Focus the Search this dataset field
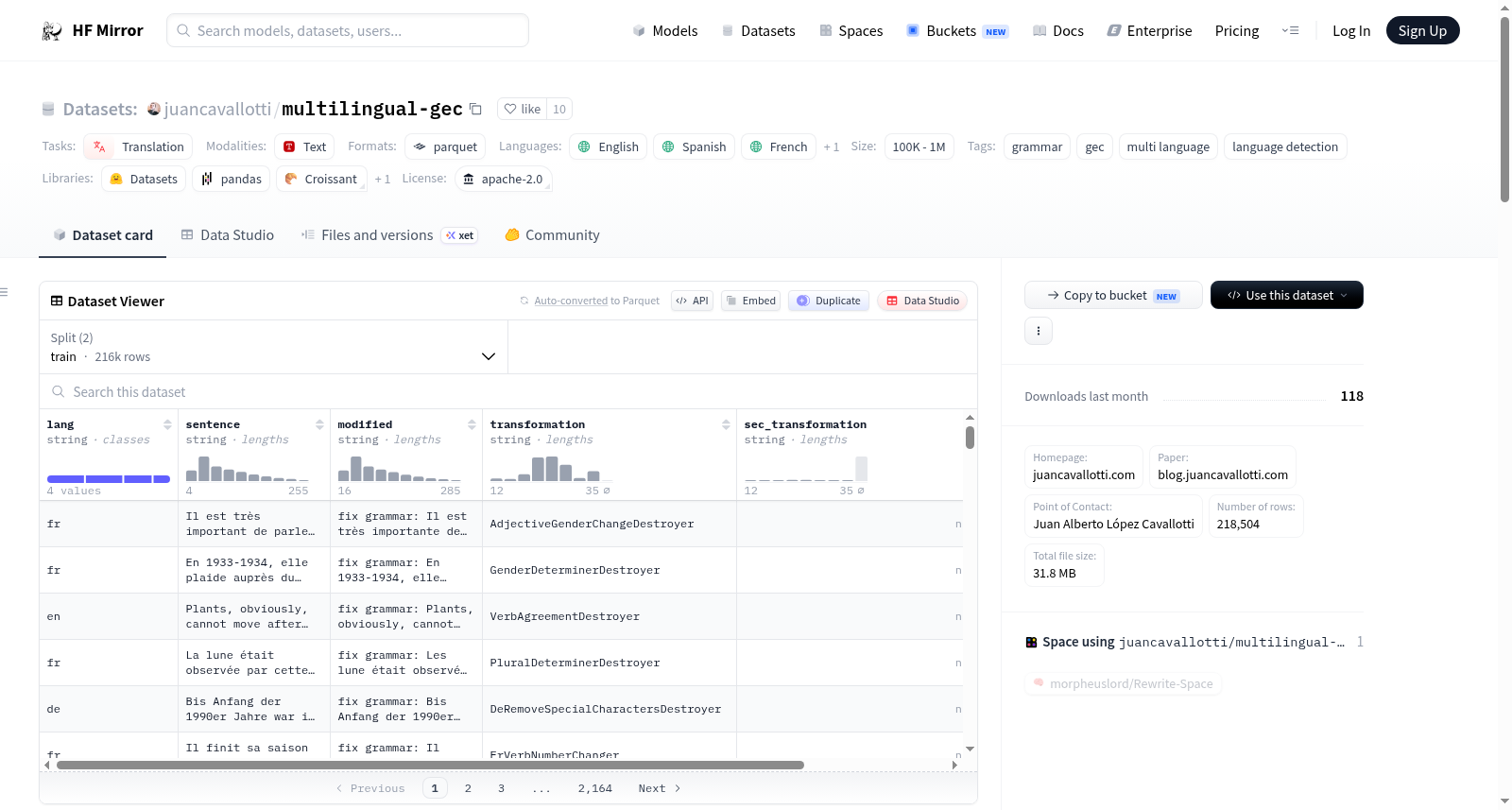This screenshot has height=810, width=1512. [508, 391]
